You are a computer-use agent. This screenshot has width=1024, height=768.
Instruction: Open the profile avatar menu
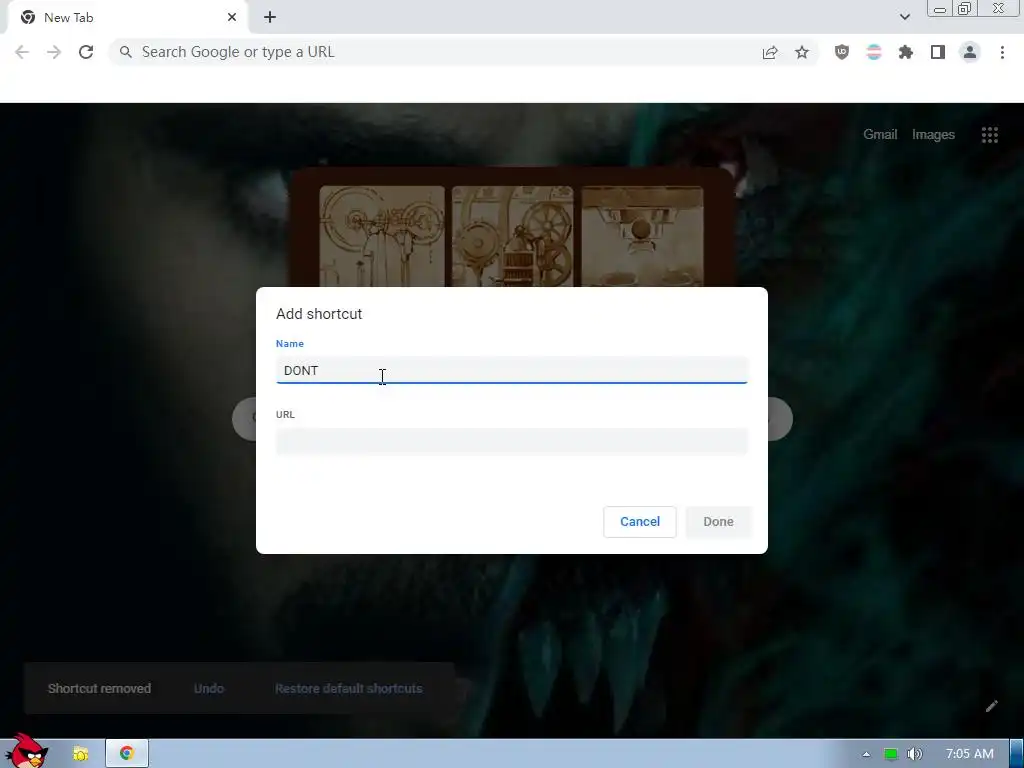tap(970, 52)
